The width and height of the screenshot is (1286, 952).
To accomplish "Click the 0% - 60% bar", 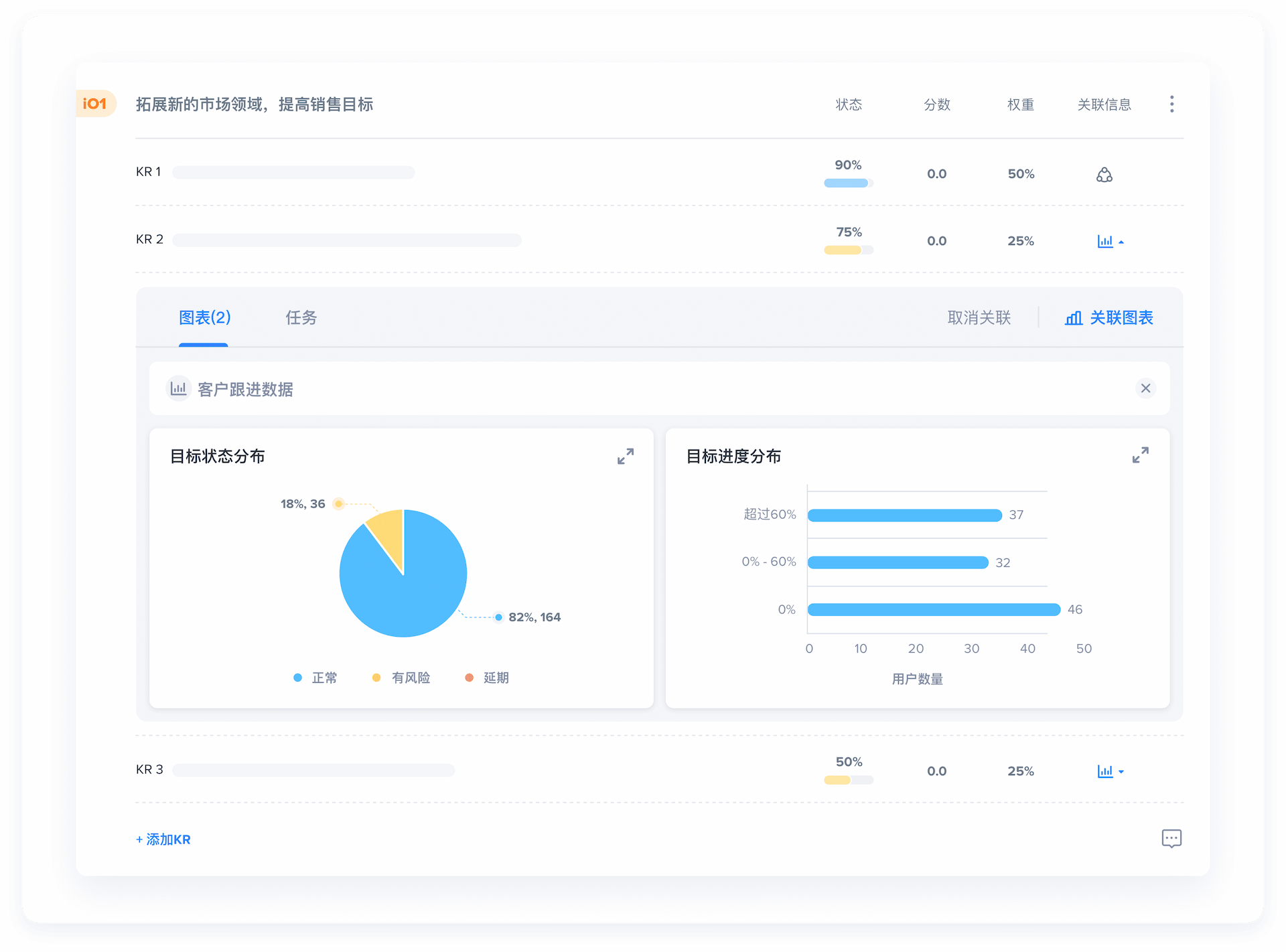I will (898, 562).
